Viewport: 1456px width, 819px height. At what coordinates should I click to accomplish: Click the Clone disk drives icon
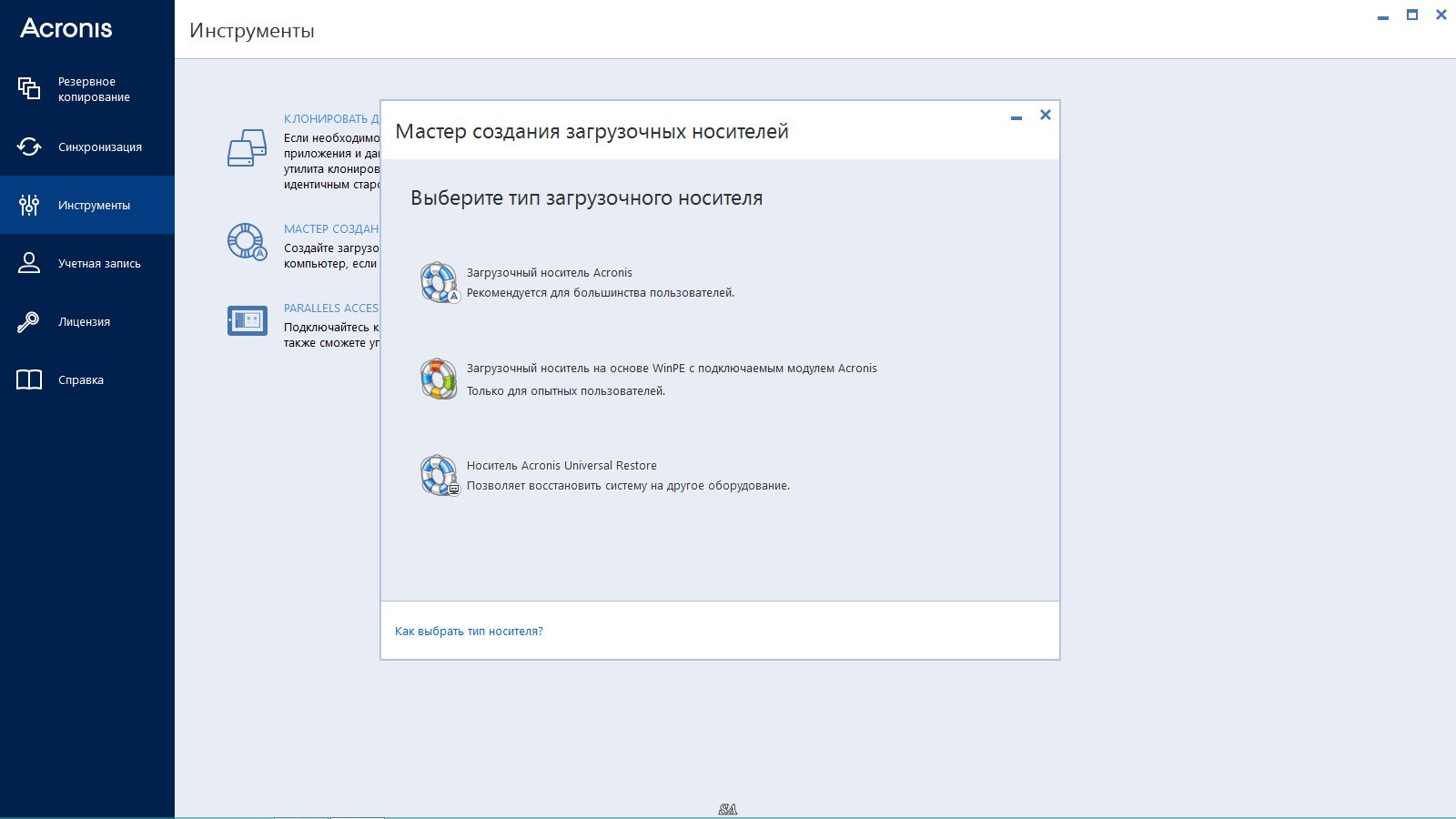[x=247, y=147]
